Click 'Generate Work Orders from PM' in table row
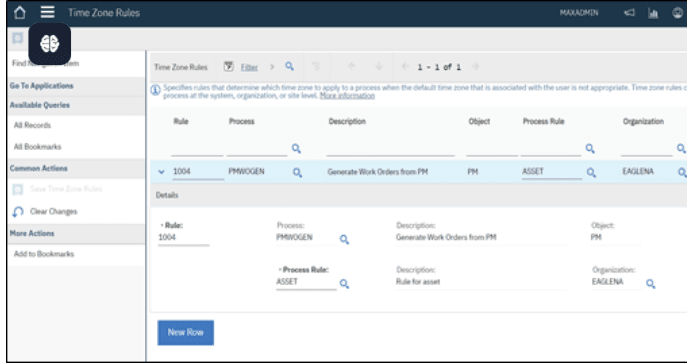The height and width of the screenshot is (363, 687). click(x=378, y=172)
